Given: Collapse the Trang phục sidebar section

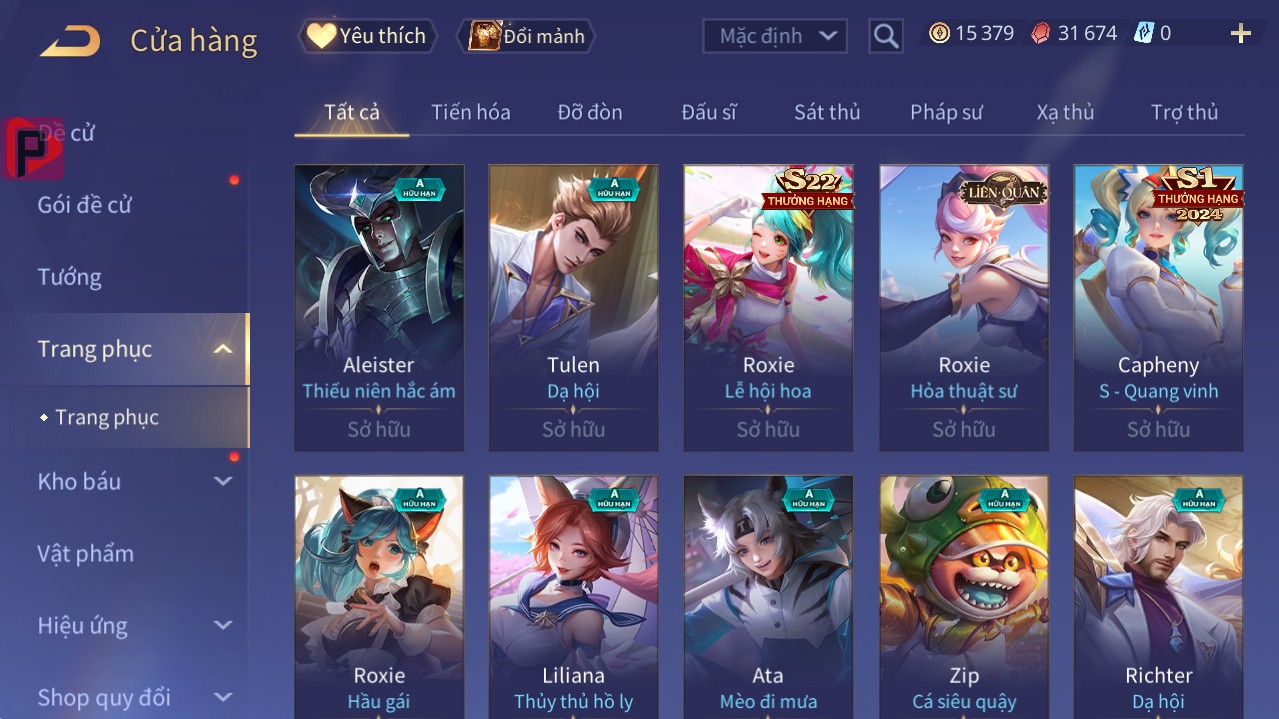Looking at the screenshot, I should coord(223,349).
